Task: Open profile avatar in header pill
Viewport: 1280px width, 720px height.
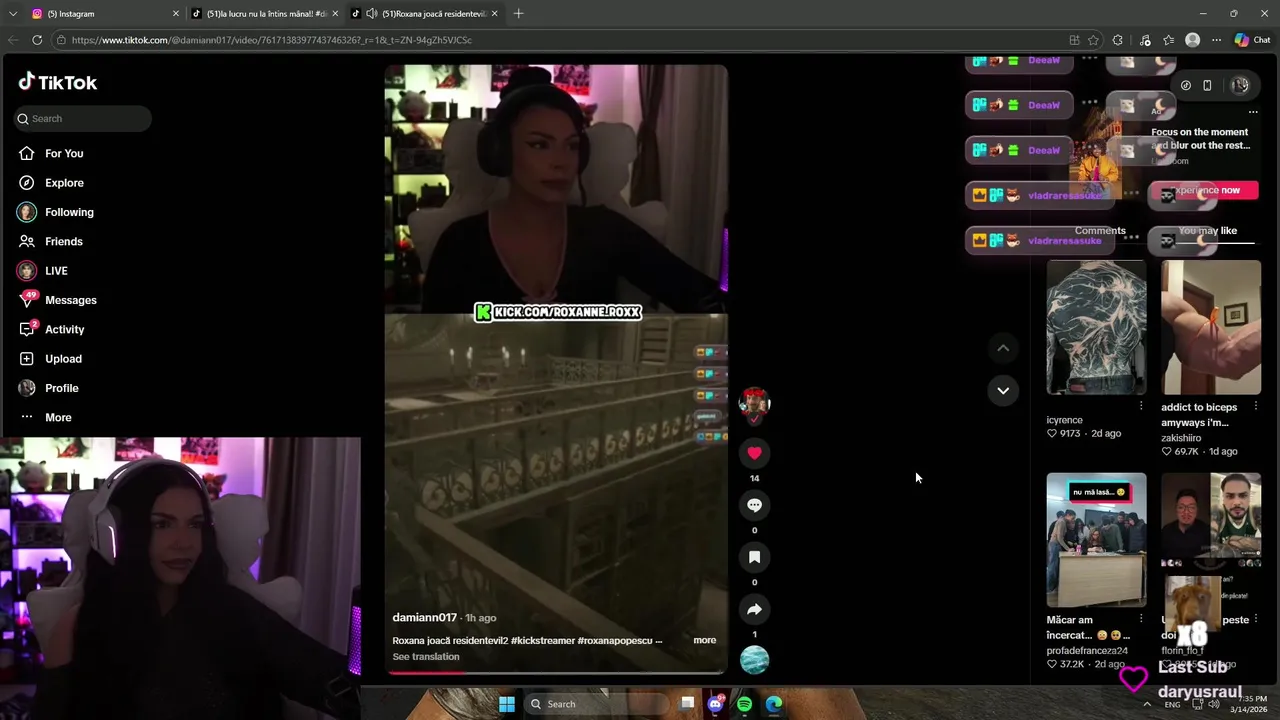Action: 1240,85
